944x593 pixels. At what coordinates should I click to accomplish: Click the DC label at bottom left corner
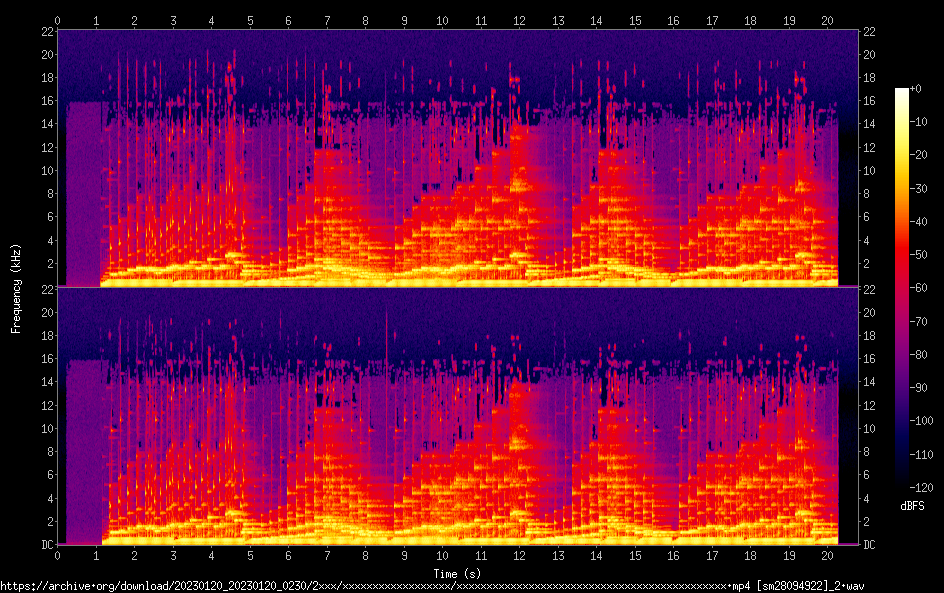point(45,545)
